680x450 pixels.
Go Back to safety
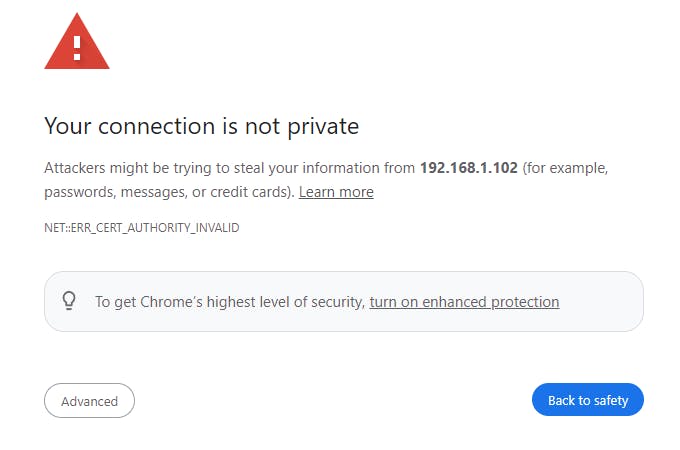tap(588, 400)
